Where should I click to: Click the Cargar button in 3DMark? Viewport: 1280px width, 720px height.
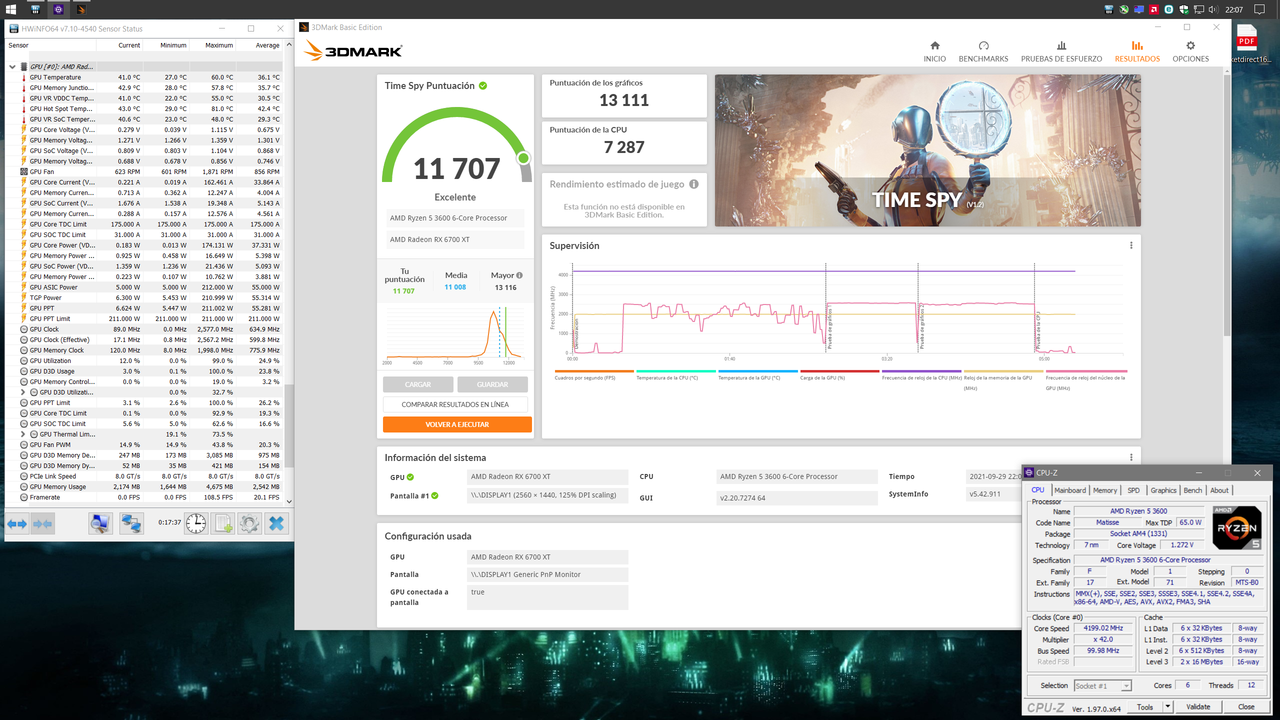[418, 384]
